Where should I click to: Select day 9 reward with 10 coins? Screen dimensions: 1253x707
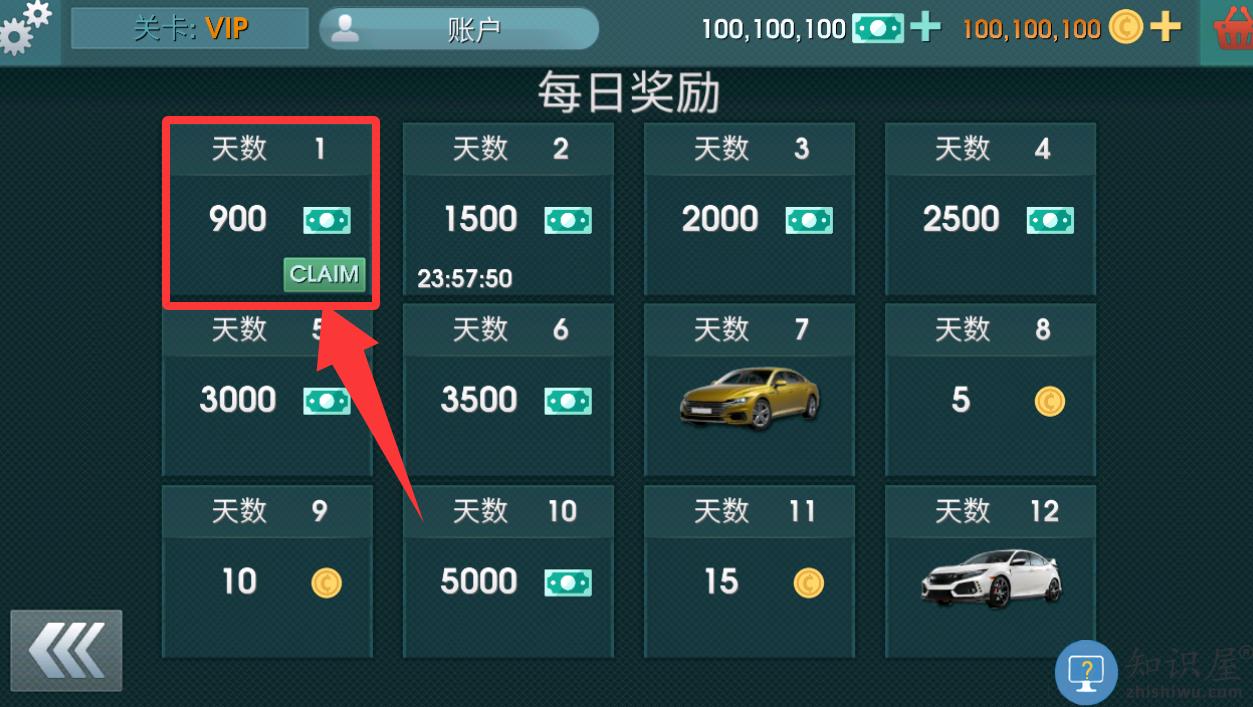267,571
